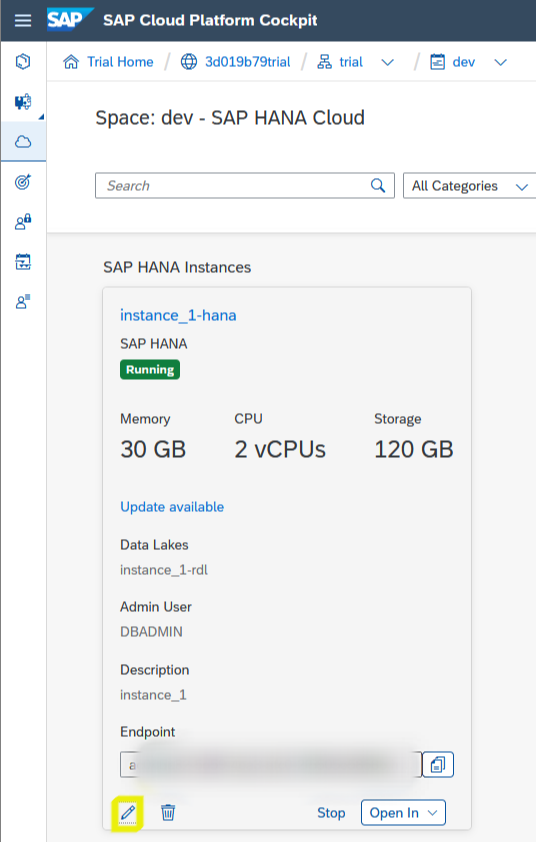The image size is (536, 842).
Task: Open the puzzle-piece service marketplace sidebar icon
Action: tap(23, 101)
